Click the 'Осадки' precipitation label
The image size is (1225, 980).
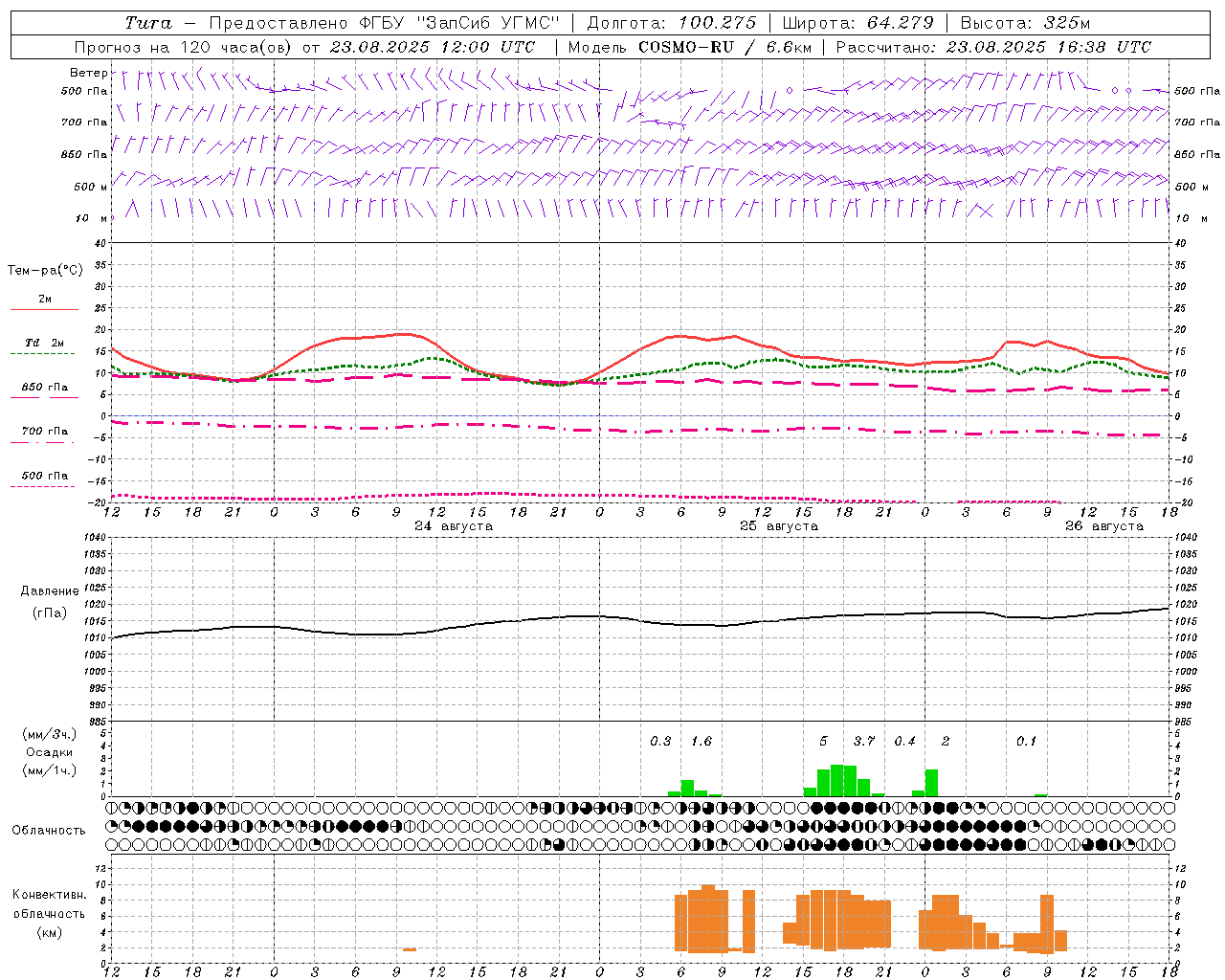(x=49, y=752)
